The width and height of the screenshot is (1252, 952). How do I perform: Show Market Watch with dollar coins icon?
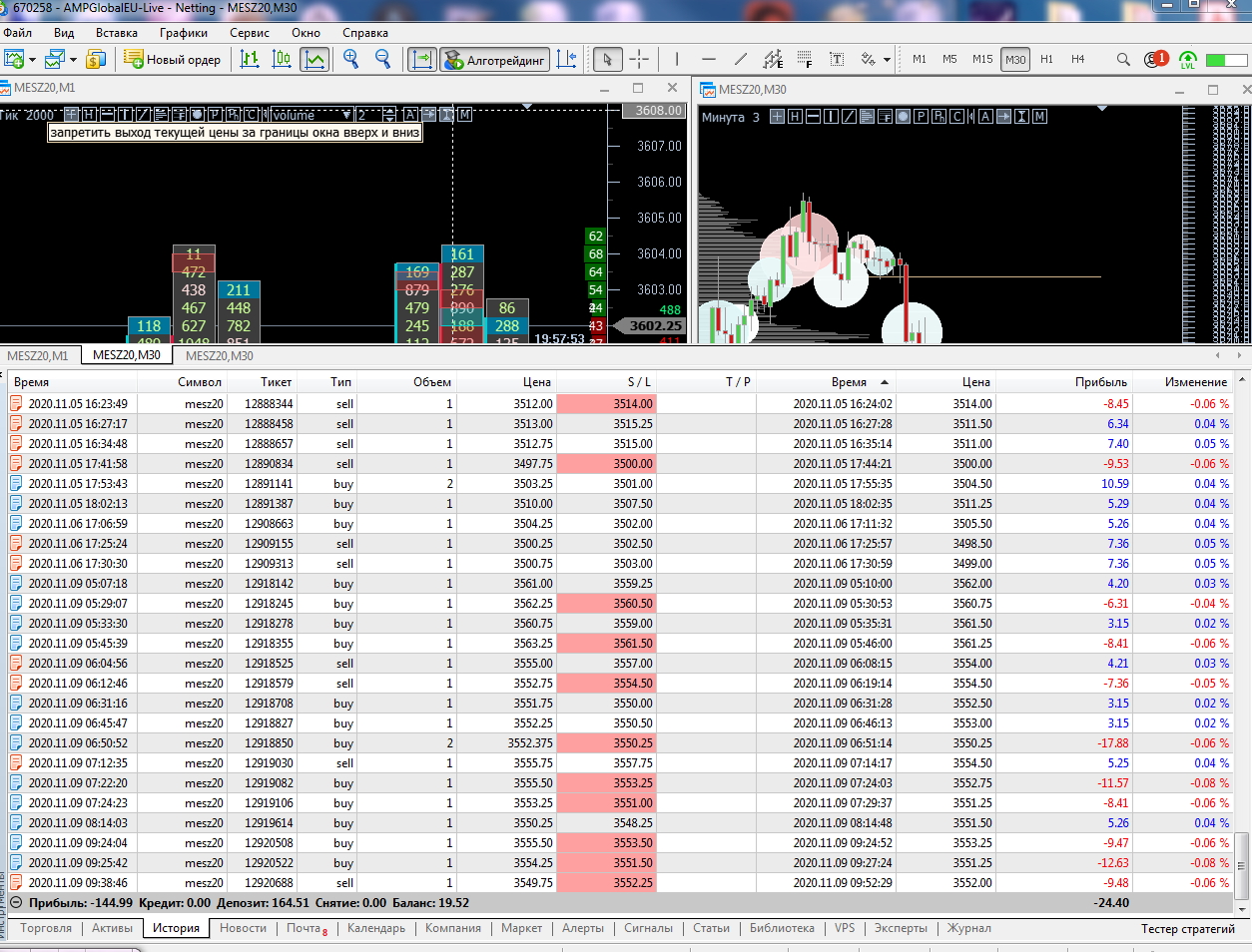point(96,60)
